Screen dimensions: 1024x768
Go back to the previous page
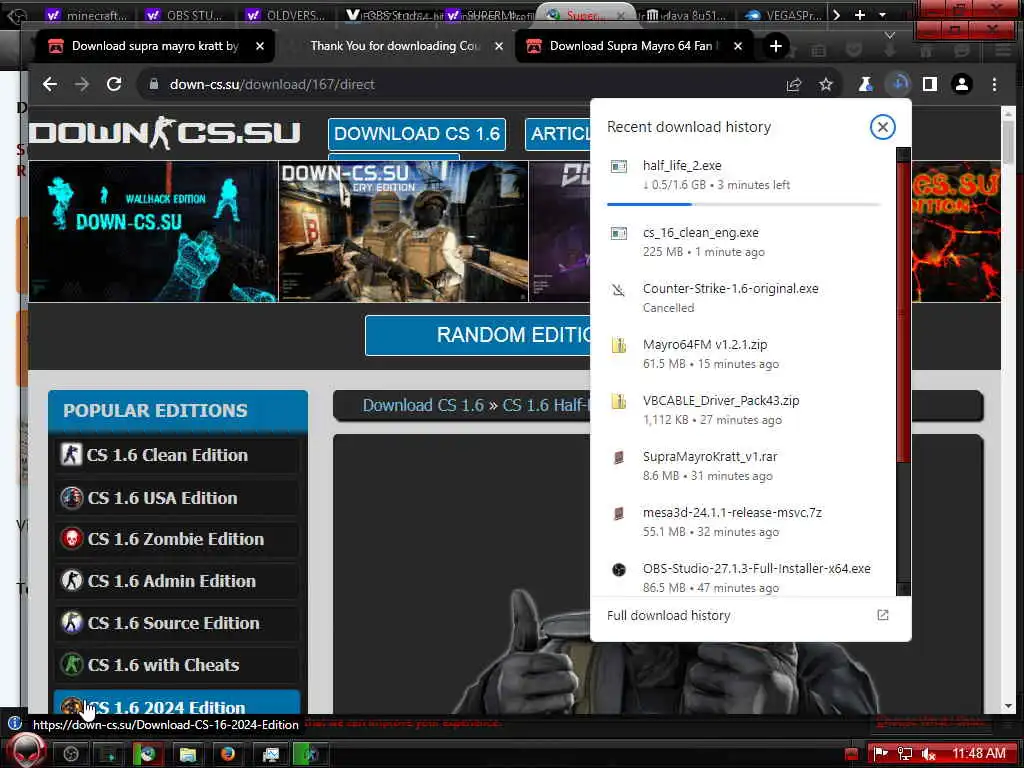click(x=50, y=84)
